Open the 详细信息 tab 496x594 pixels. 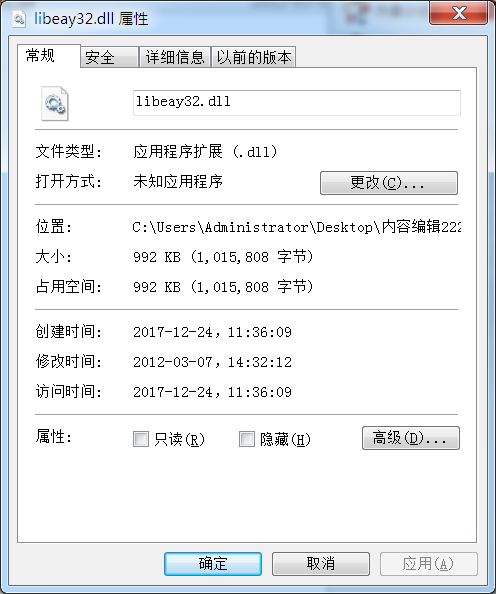pyautogui.click(x=175, y=57)
